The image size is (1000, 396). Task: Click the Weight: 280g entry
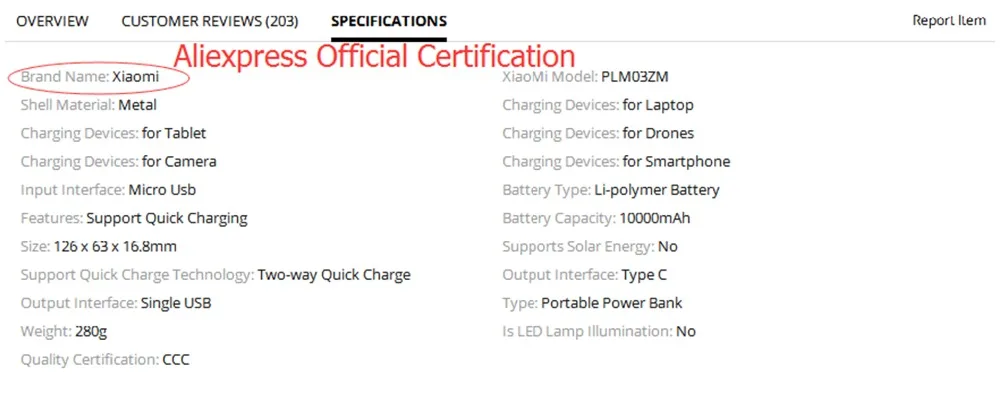[x=59, y=332]
